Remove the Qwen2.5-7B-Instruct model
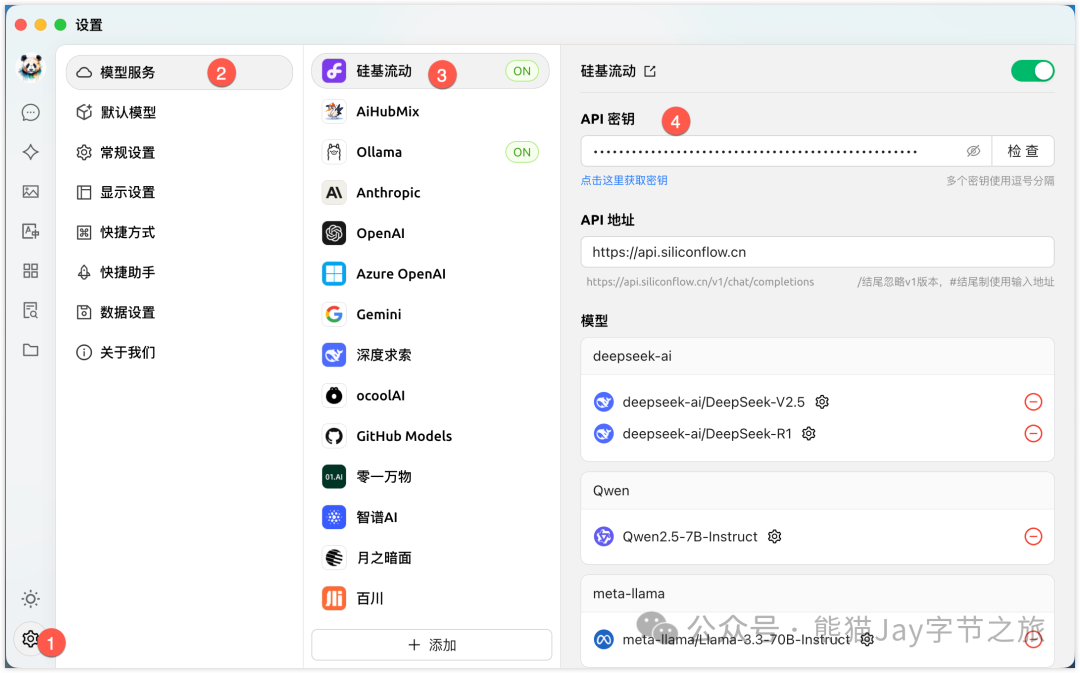The image size is (1080, 673). (x=1033, y=537)
